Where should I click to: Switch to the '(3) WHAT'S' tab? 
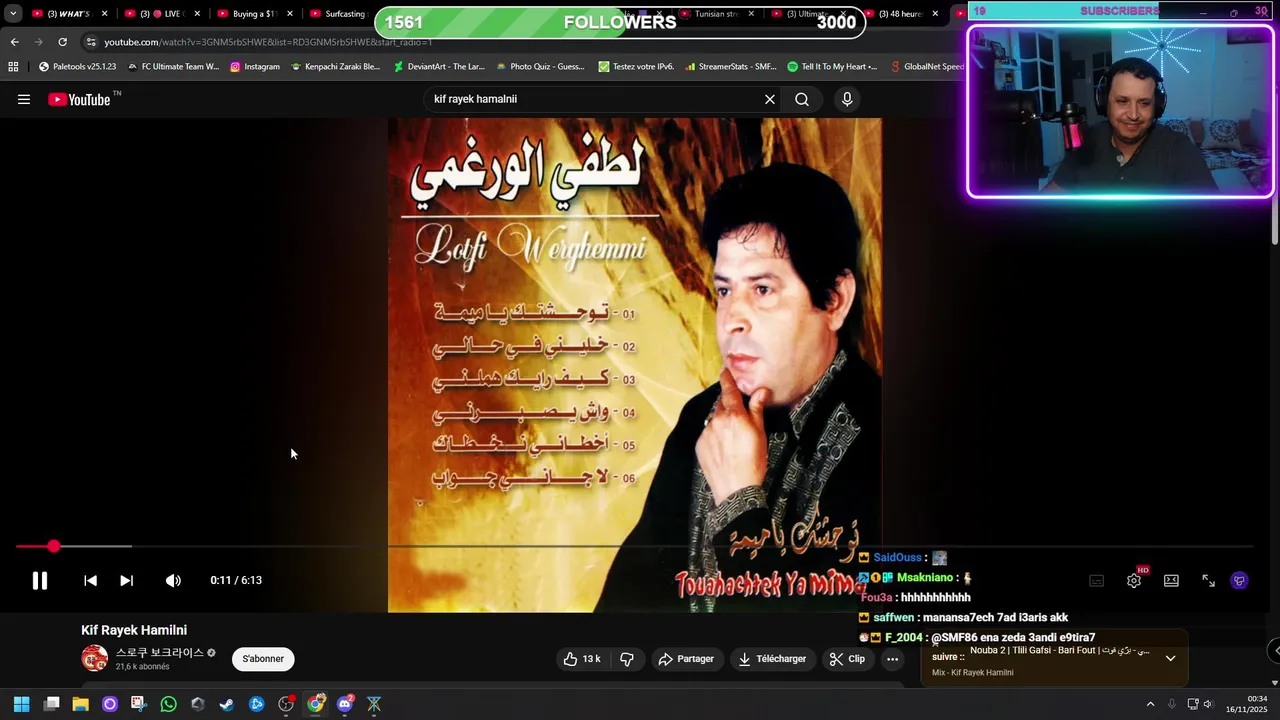[x=68, y=14]
